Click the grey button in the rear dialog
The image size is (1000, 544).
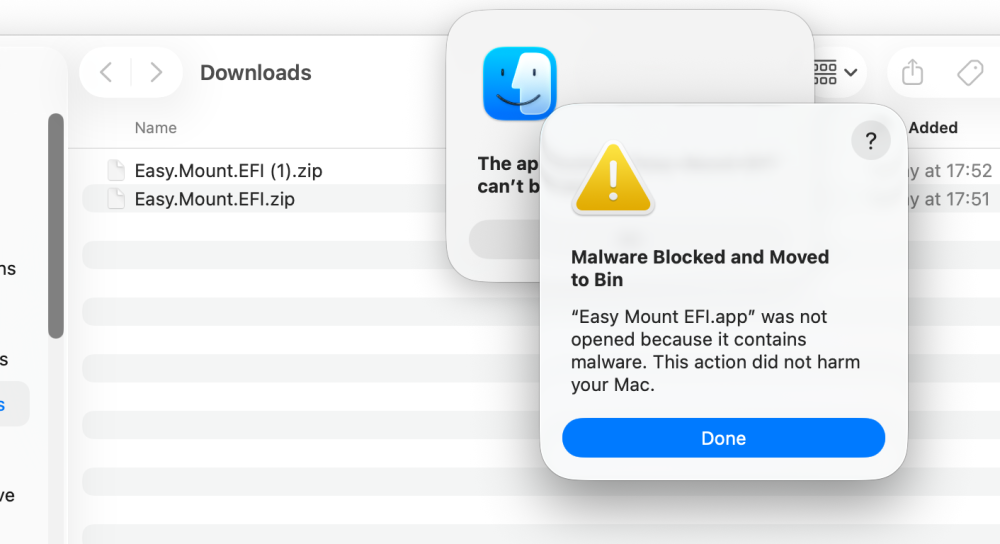[x=505, y=239]
